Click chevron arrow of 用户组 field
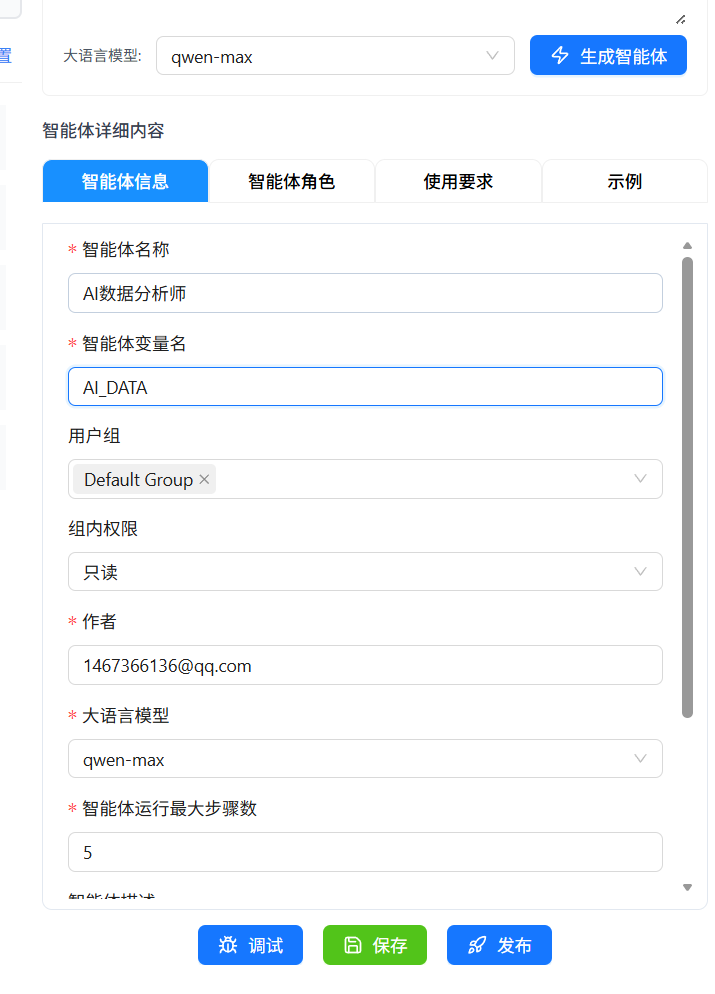The height and width of the screenshot is (994, 715). (640, 479)
